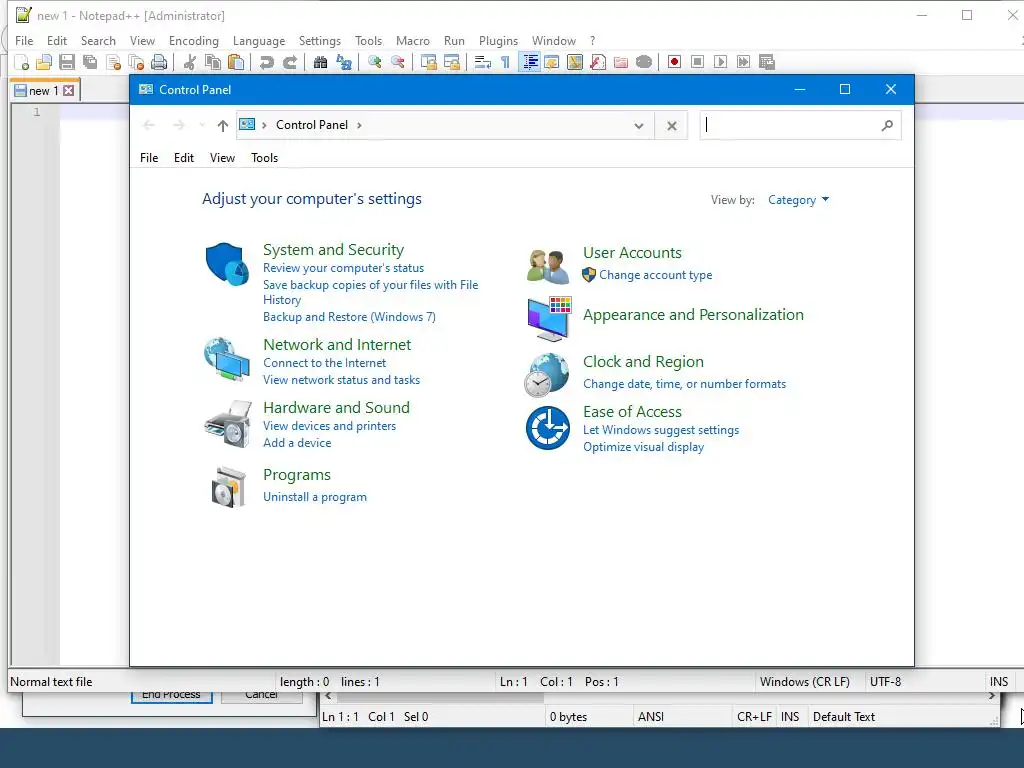Open the Control Panel Edit menu

coord(184,157)
